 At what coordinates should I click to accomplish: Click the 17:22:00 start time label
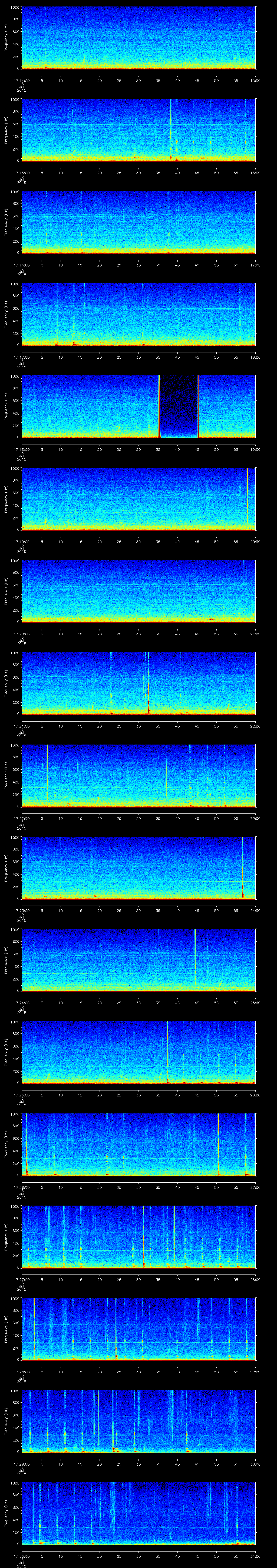point(21,818)
